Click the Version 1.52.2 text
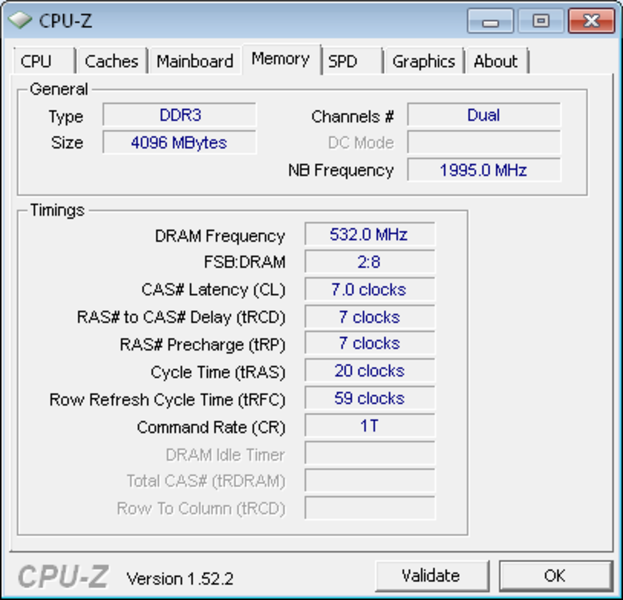This screenshot has width=623, height=600. click(x=180, y=579)
